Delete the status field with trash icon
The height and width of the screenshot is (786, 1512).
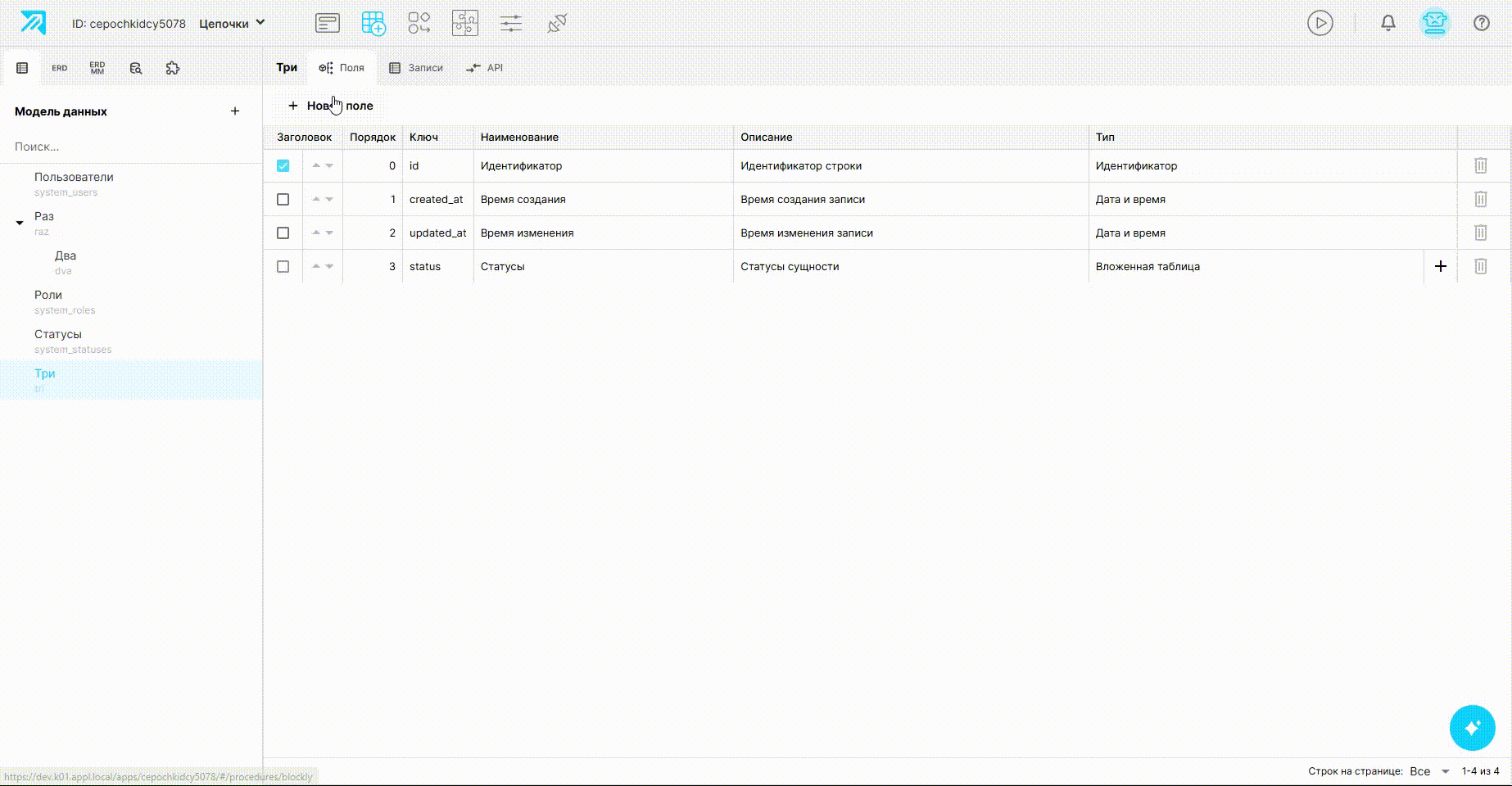click(1481, 266)
